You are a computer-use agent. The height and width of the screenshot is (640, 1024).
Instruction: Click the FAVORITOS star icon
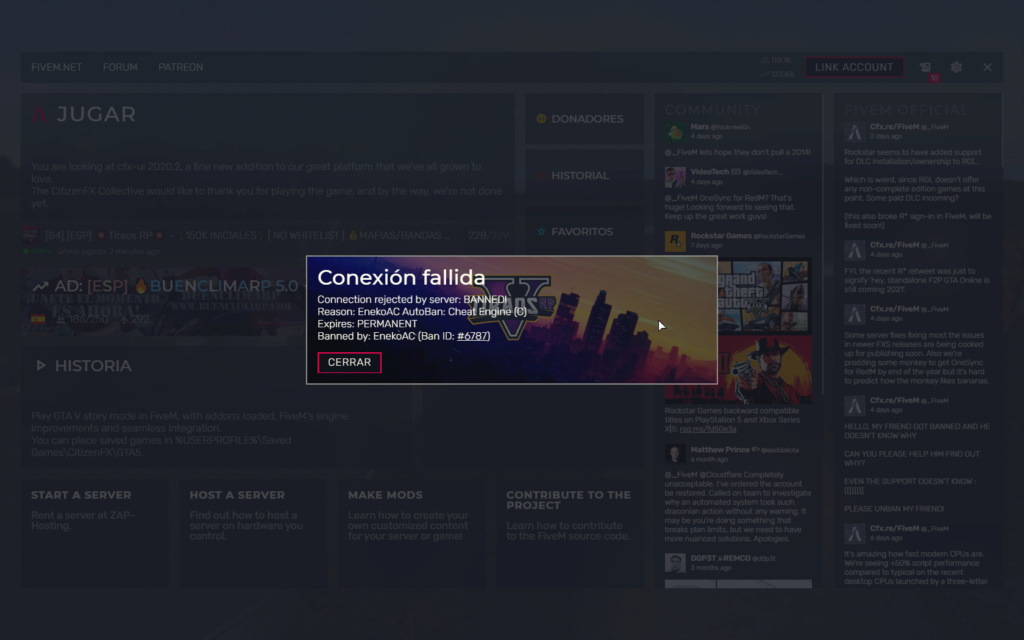pos(541,231)
